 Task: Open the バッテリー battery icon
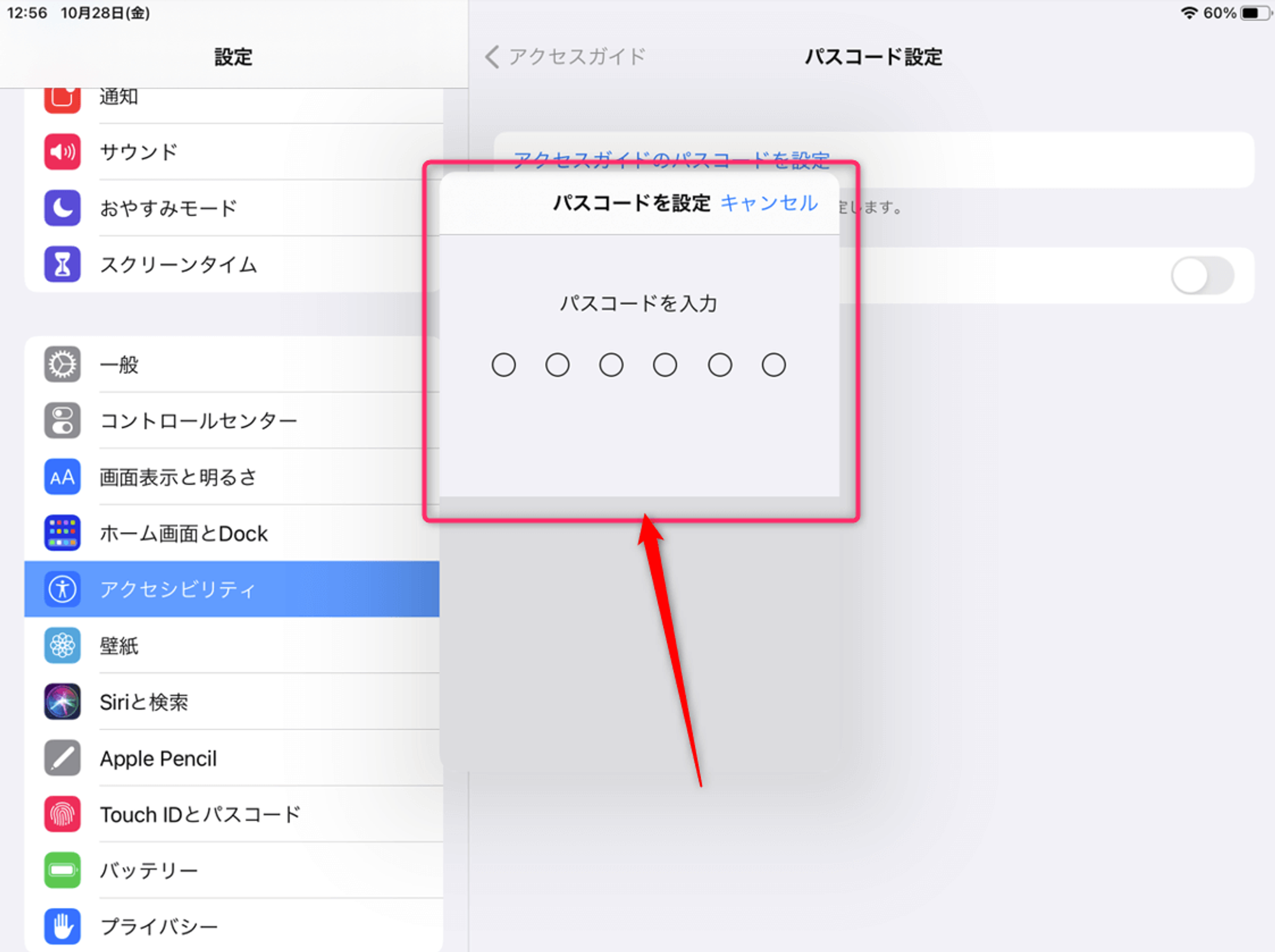pyautogui.click(x=62, y=870)
